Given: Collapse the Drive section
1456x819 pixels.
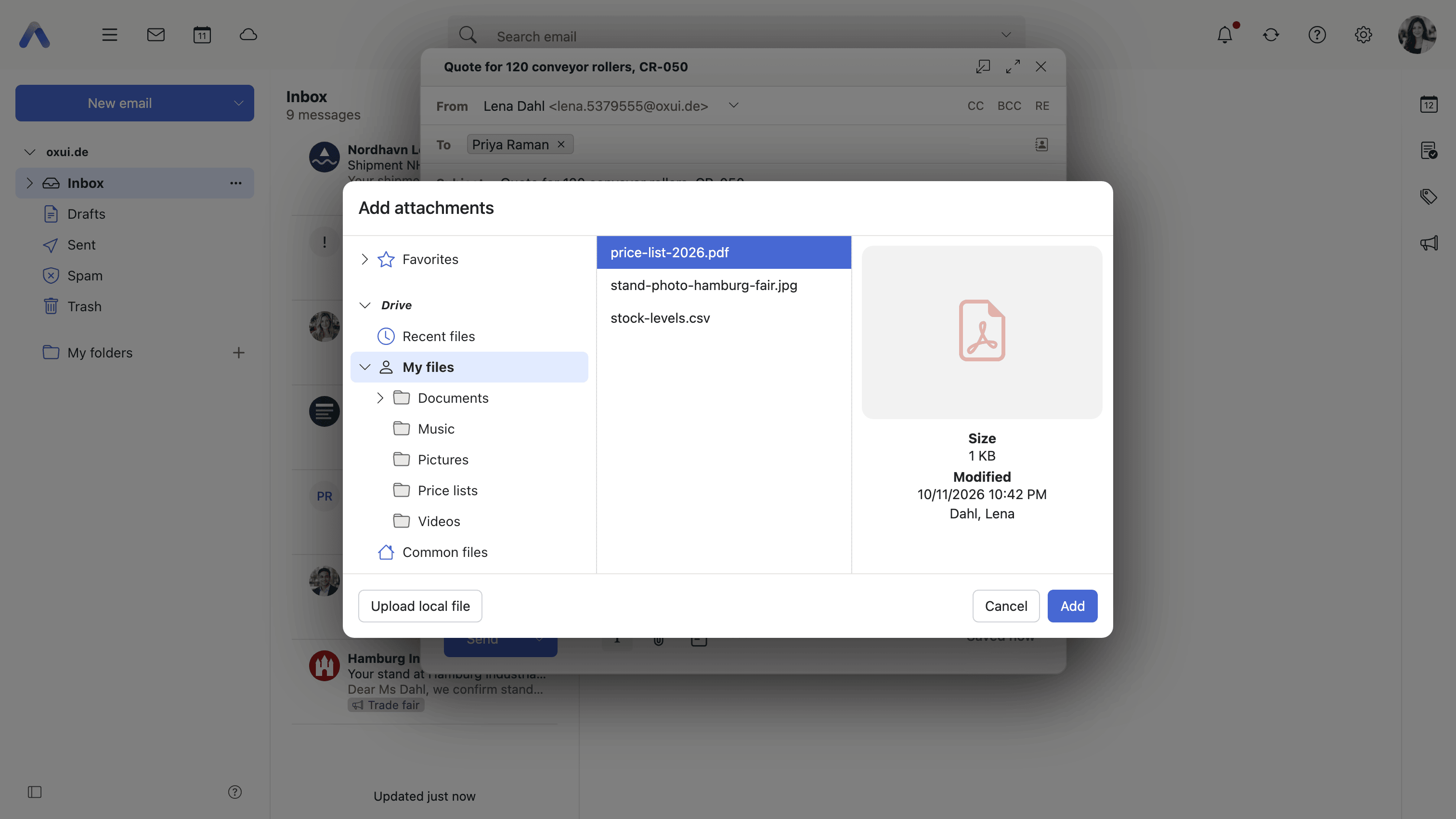Looking at the screenshot, I should point(365,305).
